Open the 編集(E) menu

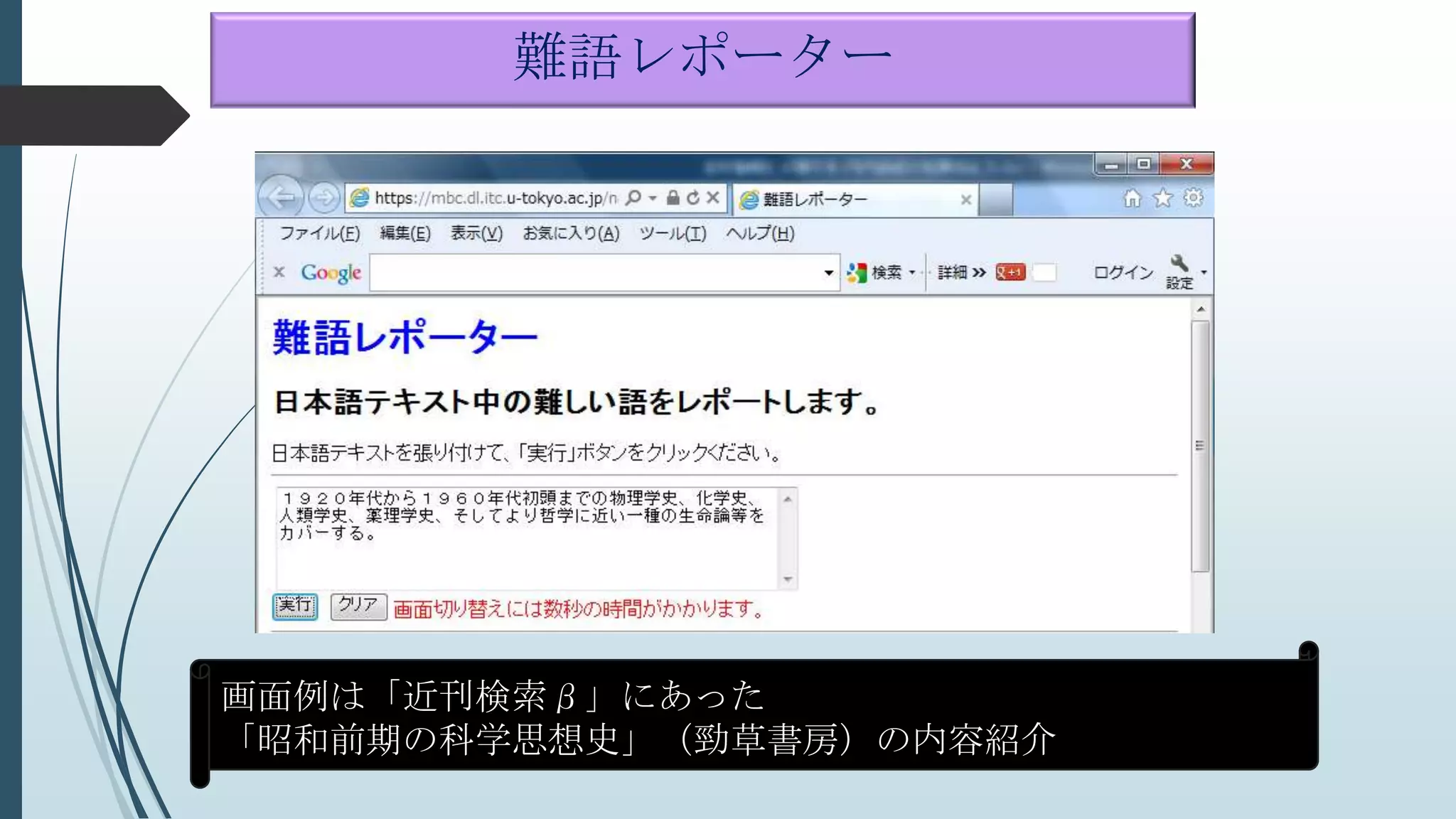(405, 233)
